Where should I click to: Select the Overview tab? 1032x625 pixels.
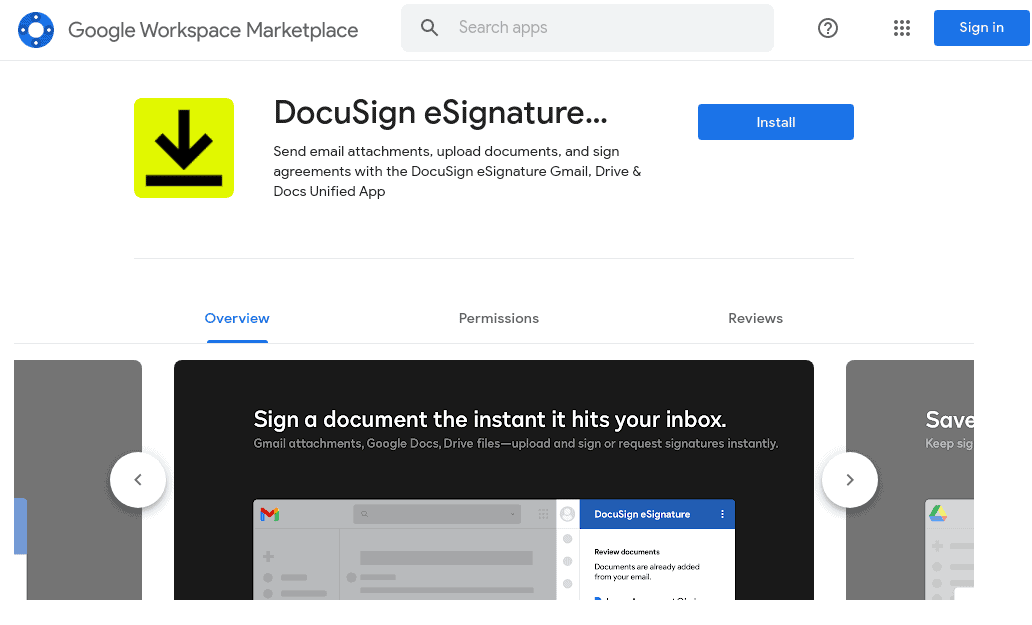click(x=236, y=318)
